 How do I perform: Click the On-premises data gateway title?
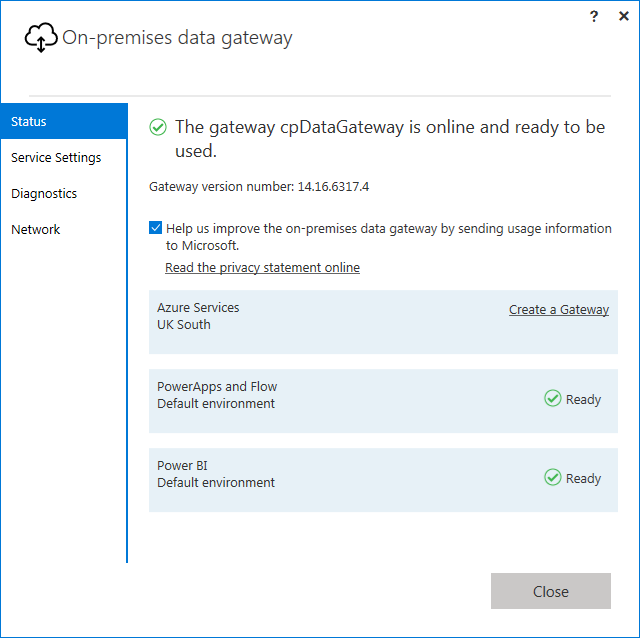(177, 38)
